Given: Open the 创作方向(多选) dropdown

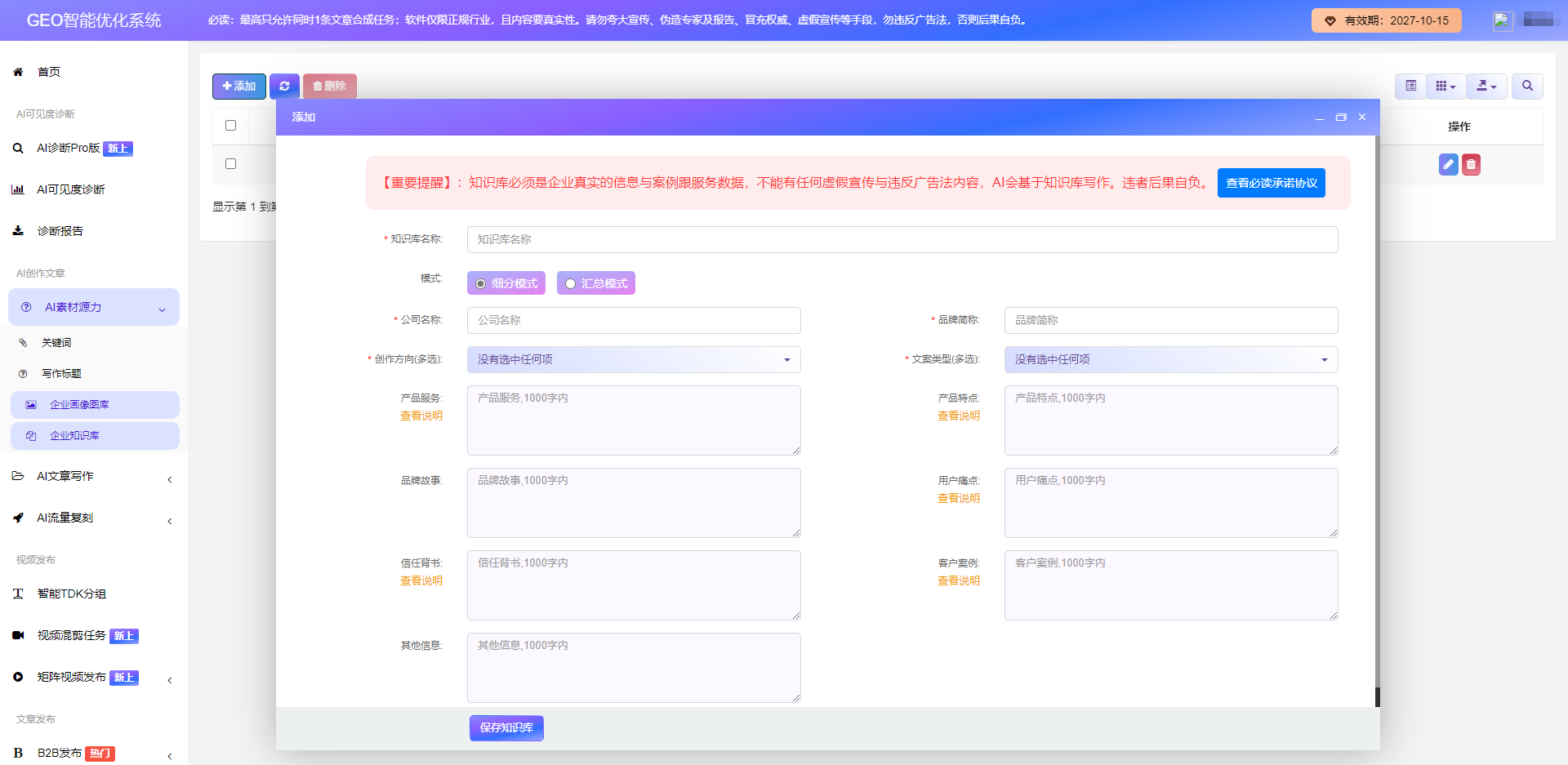Looking at the screenshot, I should pos(634,359).
